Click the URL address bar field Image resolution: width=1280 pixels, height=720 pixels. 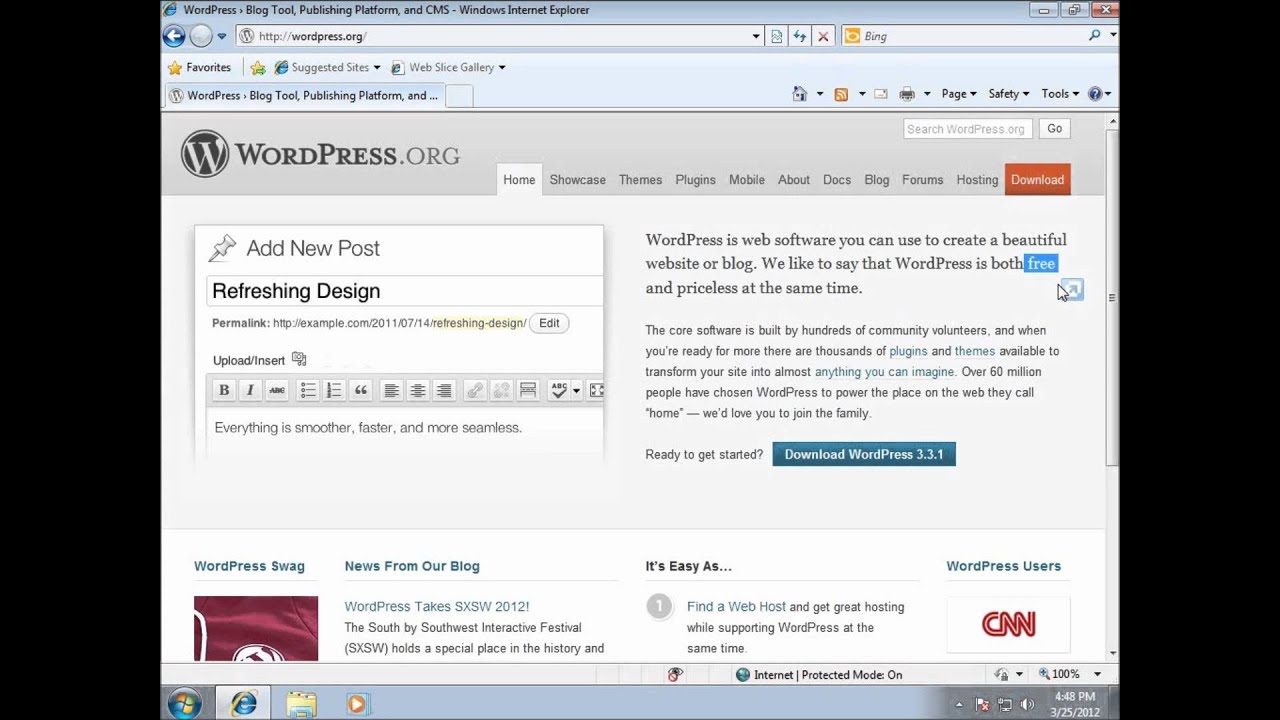coord(500,36)
